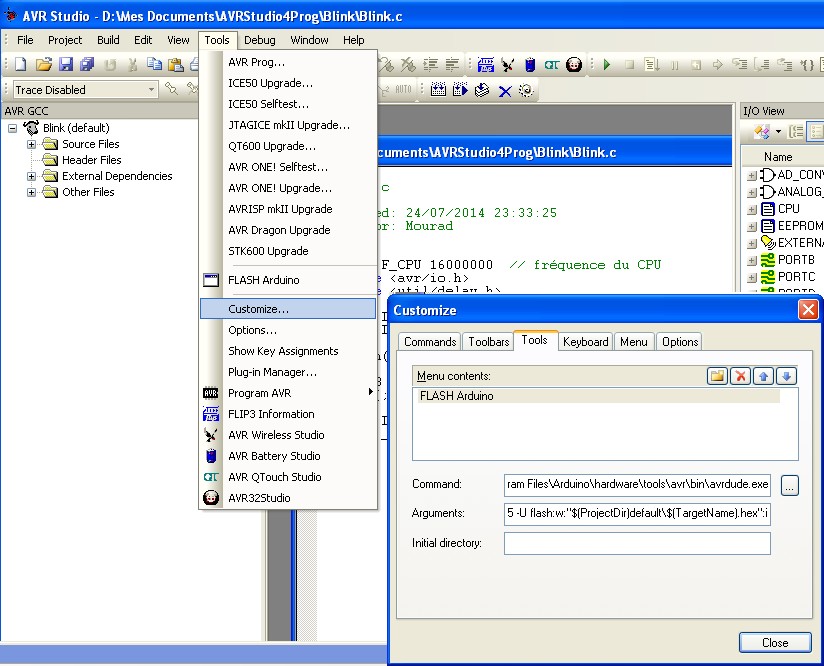Collapse the Blink (default) project node
Image resolution: width=824 pixels, height=666 pixels.
(13, 128)
